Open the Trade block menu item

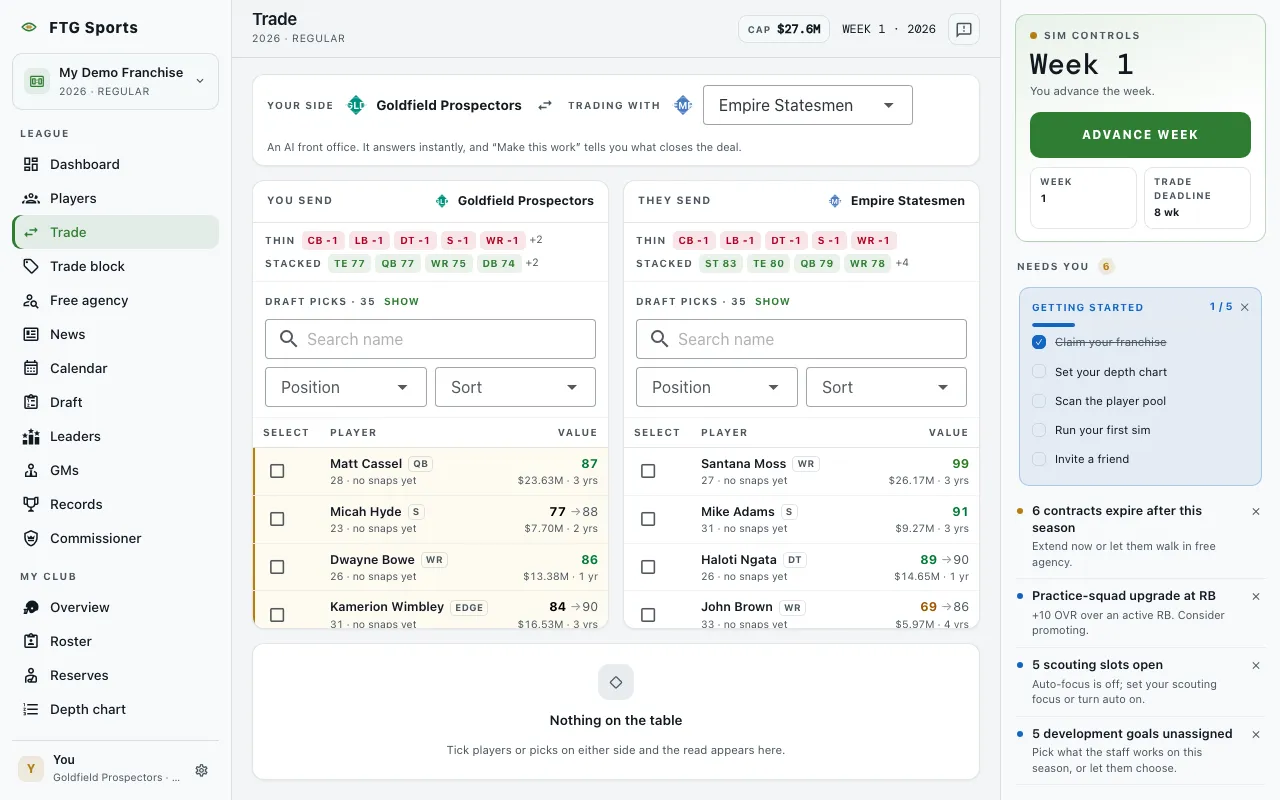[115, 266]
